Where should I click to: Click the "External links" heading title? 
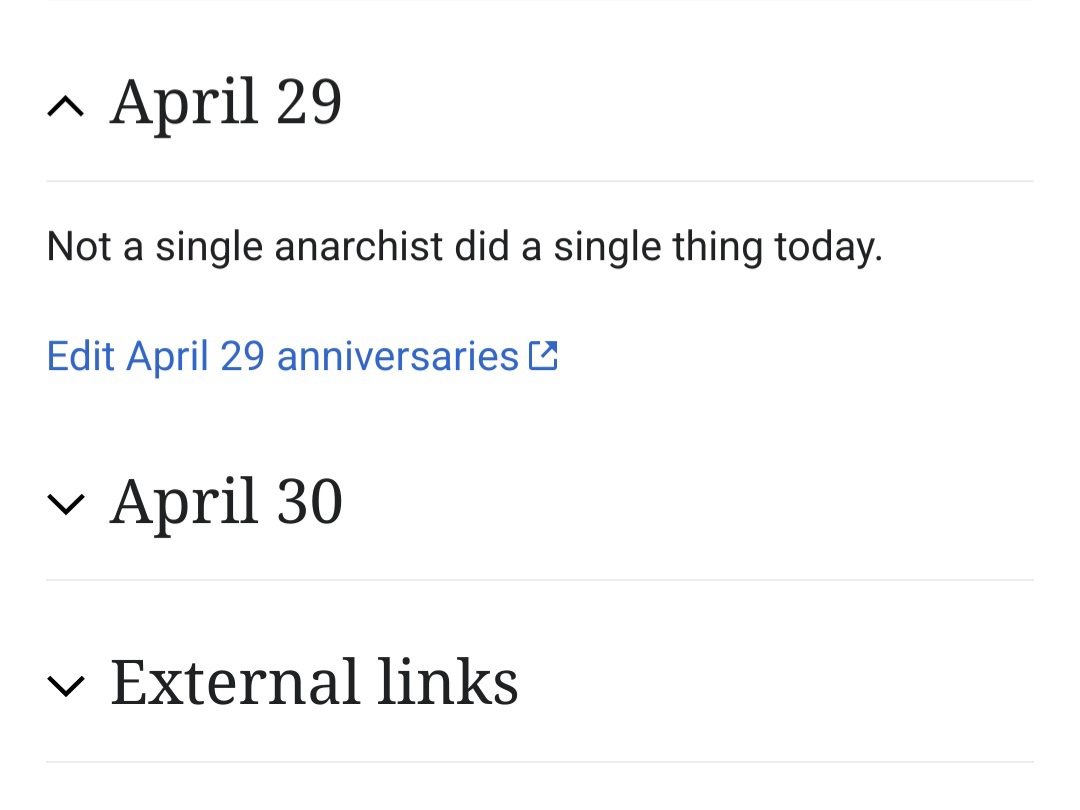point(314,683)
